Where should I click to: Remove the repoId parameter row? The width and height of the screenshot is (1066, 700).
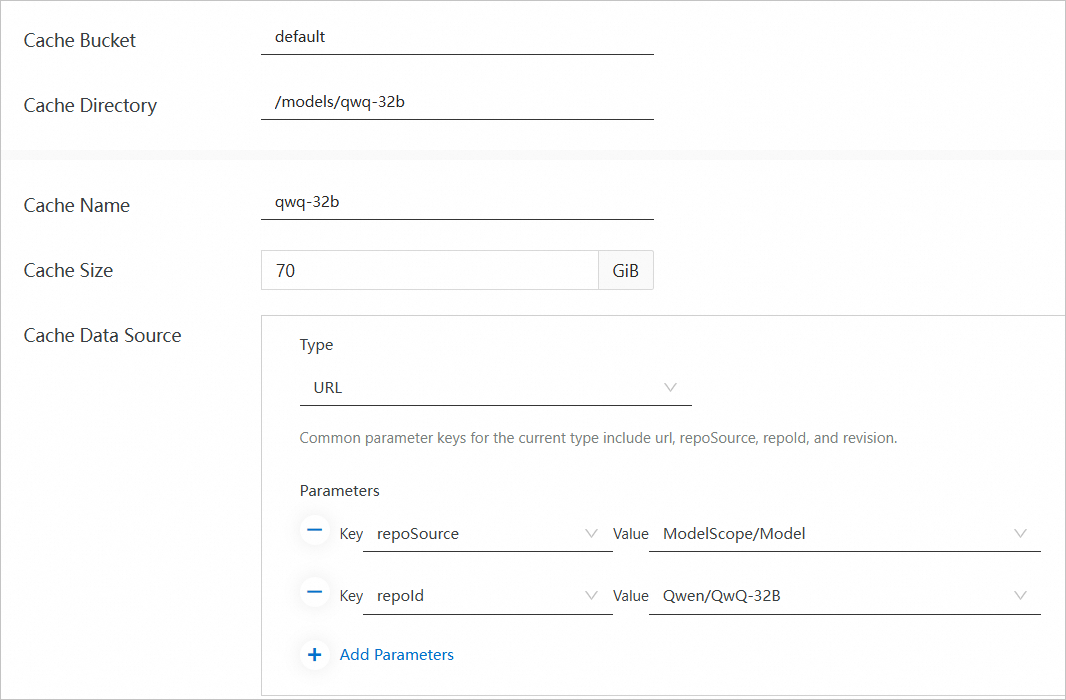click(x=314, y=594)
